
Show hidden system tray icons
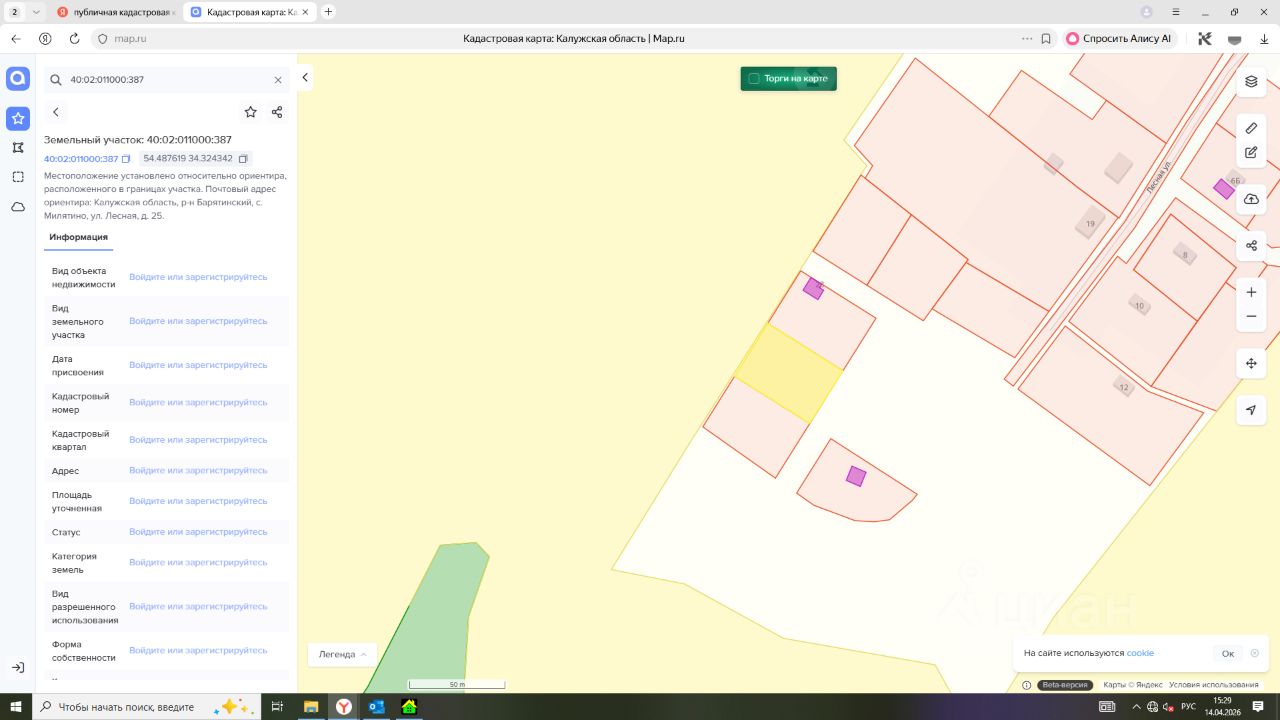coord(1136,707)
